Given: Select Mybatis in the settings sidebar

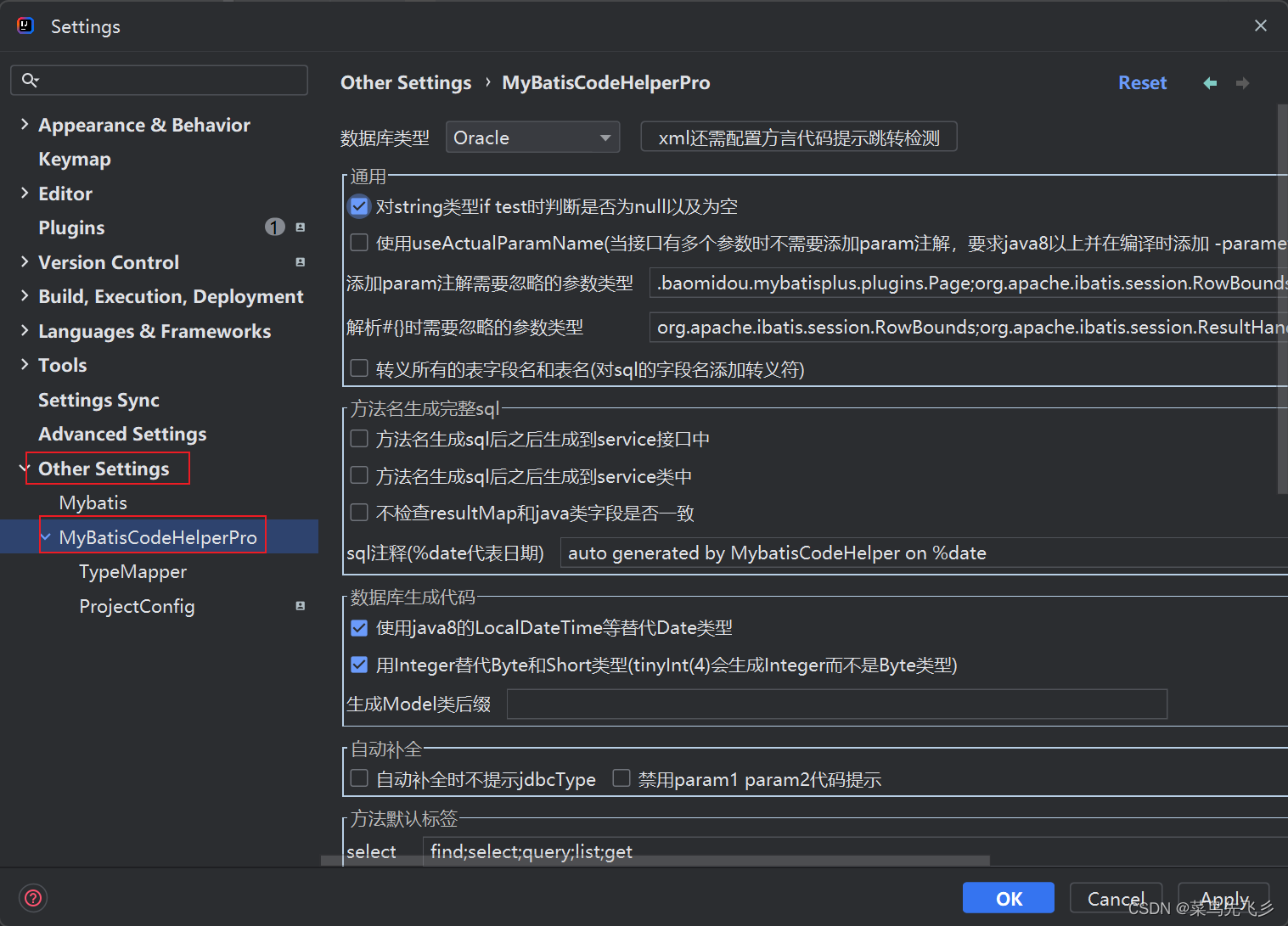Looking at the screenshot, I should tap(93, 502).
